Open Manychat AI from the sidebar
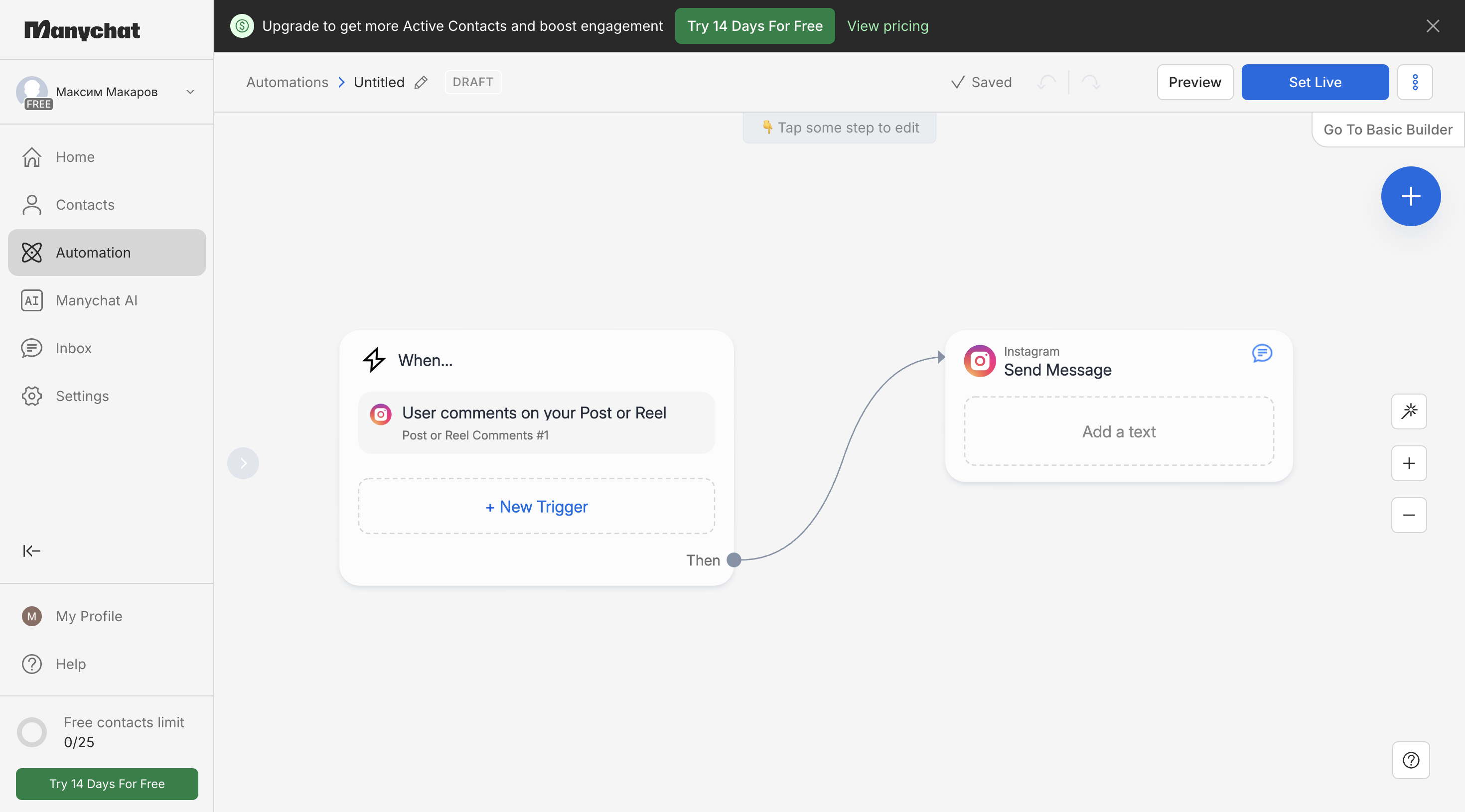Screen dimensions: 1465x812 (x=107, y=300)
